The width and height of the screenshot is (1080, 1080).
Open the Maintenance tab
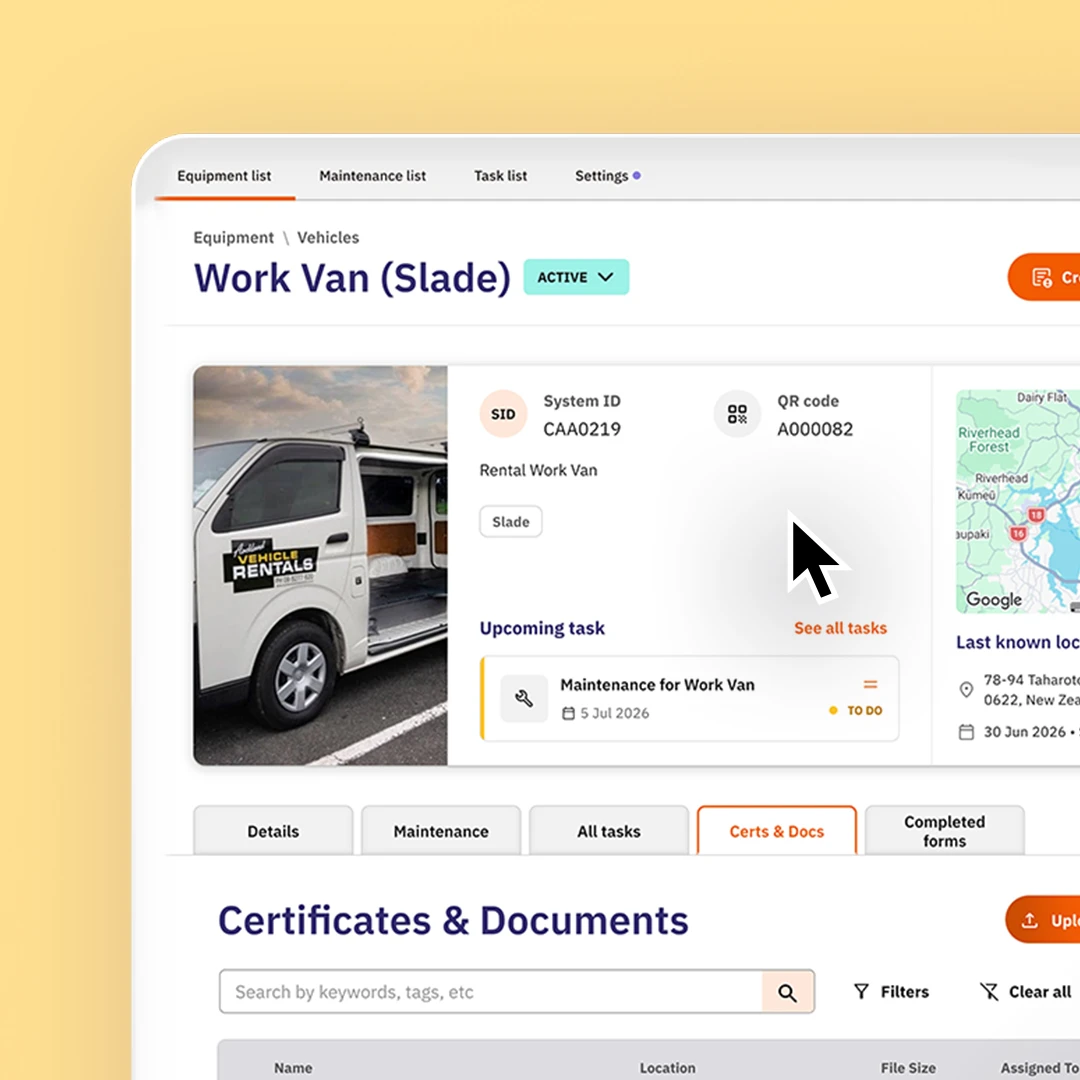pos(441,831)
